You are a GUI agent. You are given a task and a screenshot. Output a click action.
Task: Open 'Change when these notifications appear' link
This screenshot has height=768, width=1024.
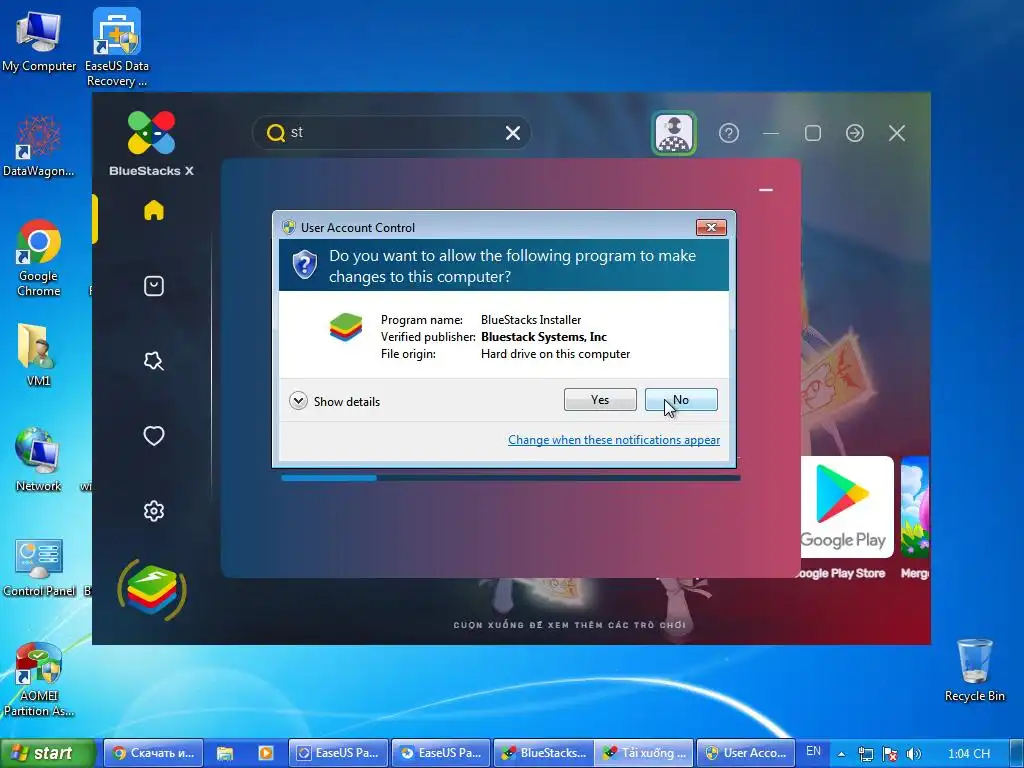[614, 440]
